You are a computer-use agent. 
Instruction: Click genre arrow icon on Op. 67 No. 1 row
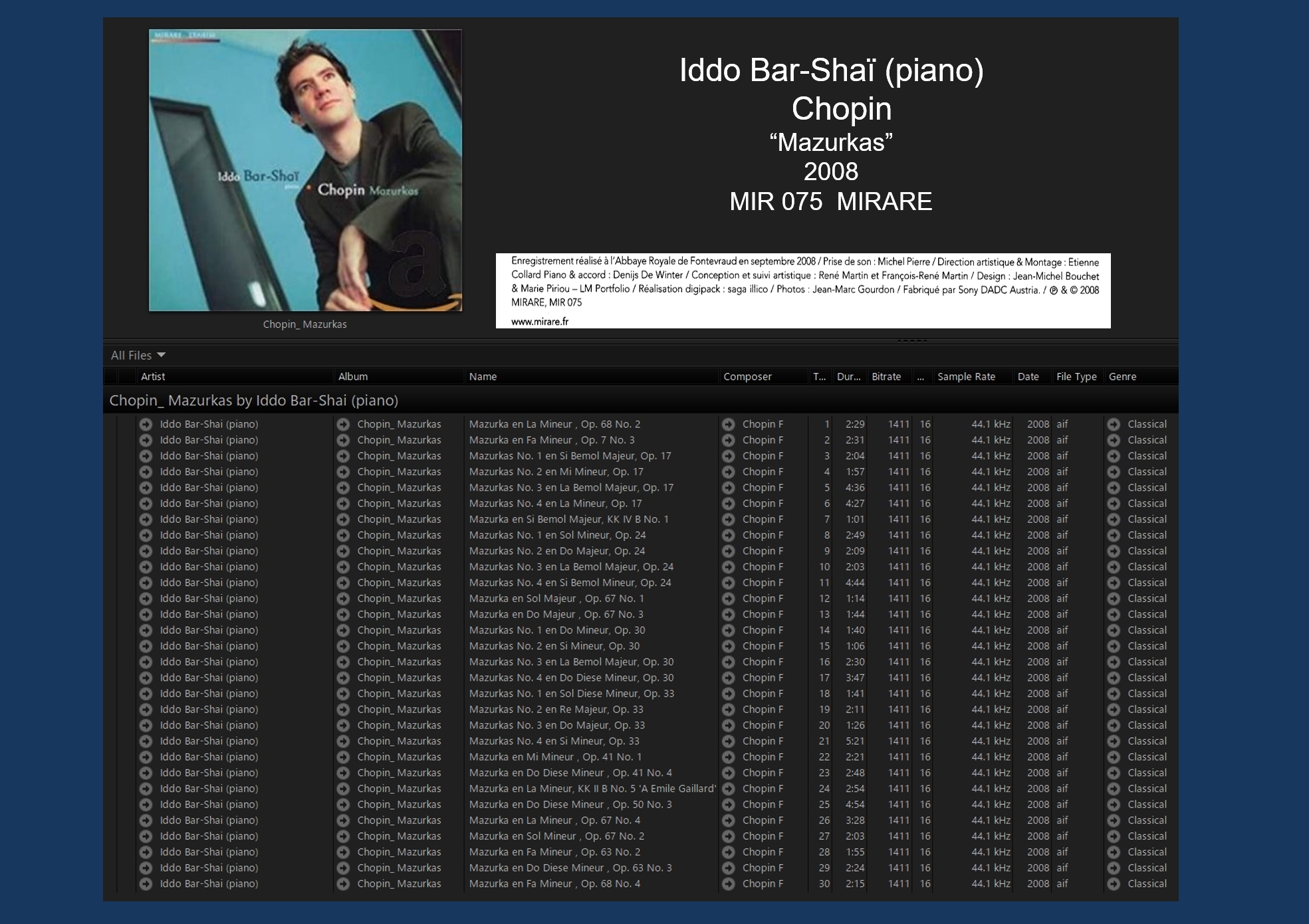(1114, 598)
